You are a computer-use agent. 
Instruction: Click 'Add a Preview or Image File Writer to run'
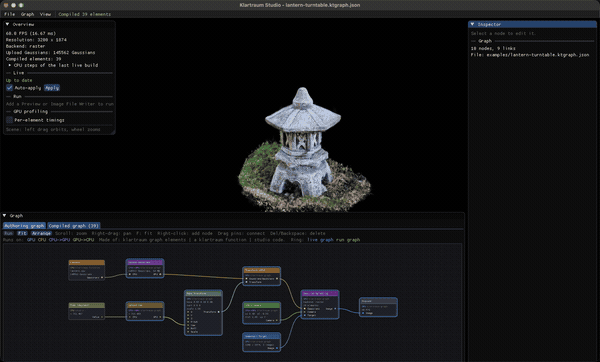[x=60, y=104]
